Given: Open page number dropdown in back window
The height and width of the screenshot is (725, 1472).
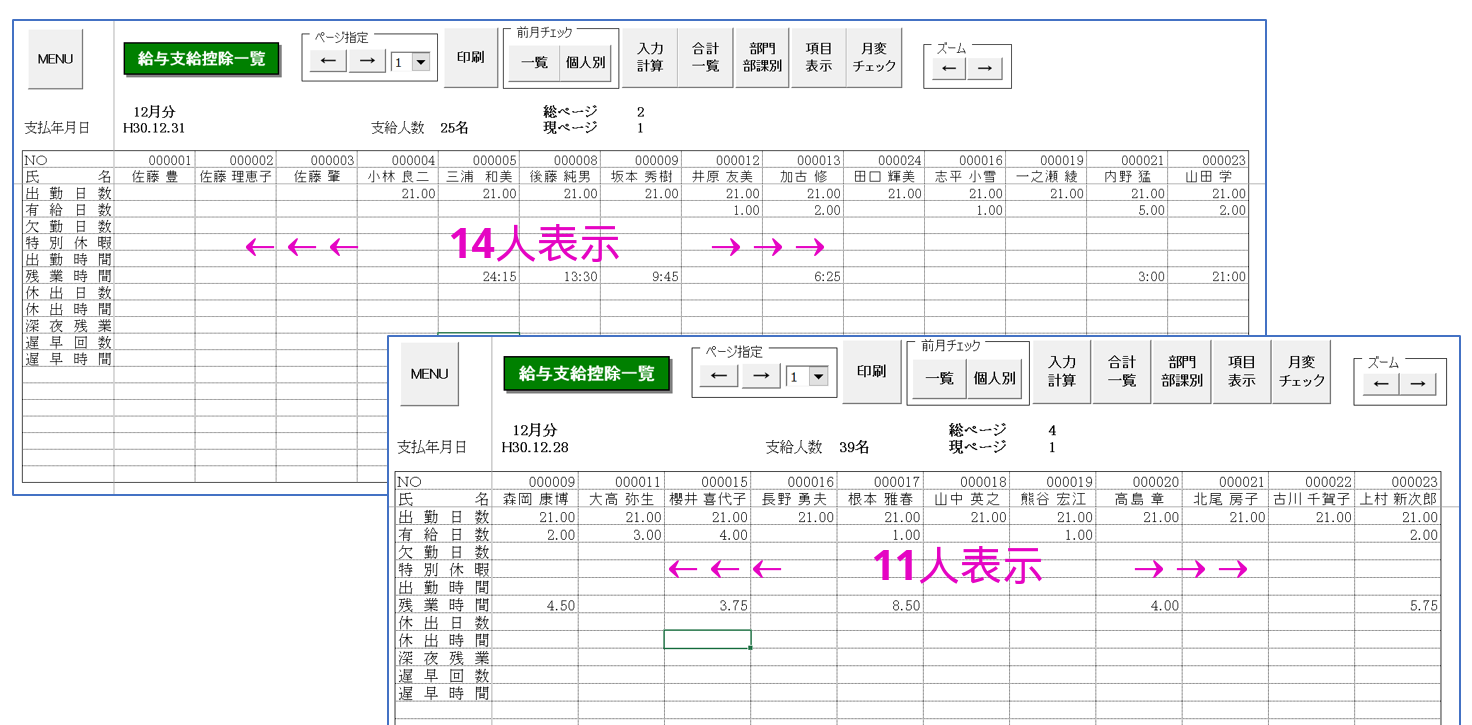Looking at the screenshot, I should [x=420, y=62].
